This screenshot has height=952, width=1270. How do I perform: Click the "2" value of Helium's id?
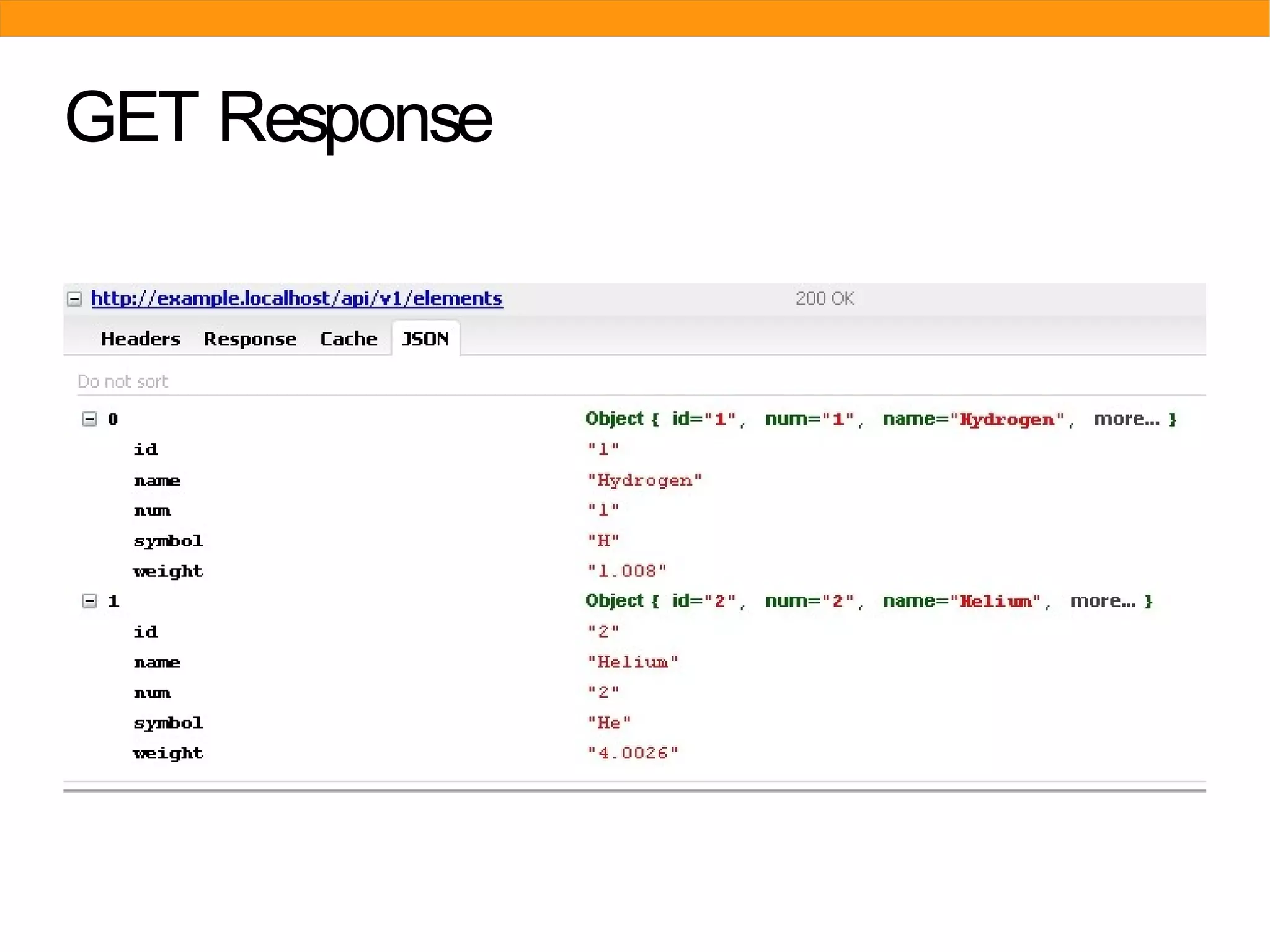coord(603,631)
